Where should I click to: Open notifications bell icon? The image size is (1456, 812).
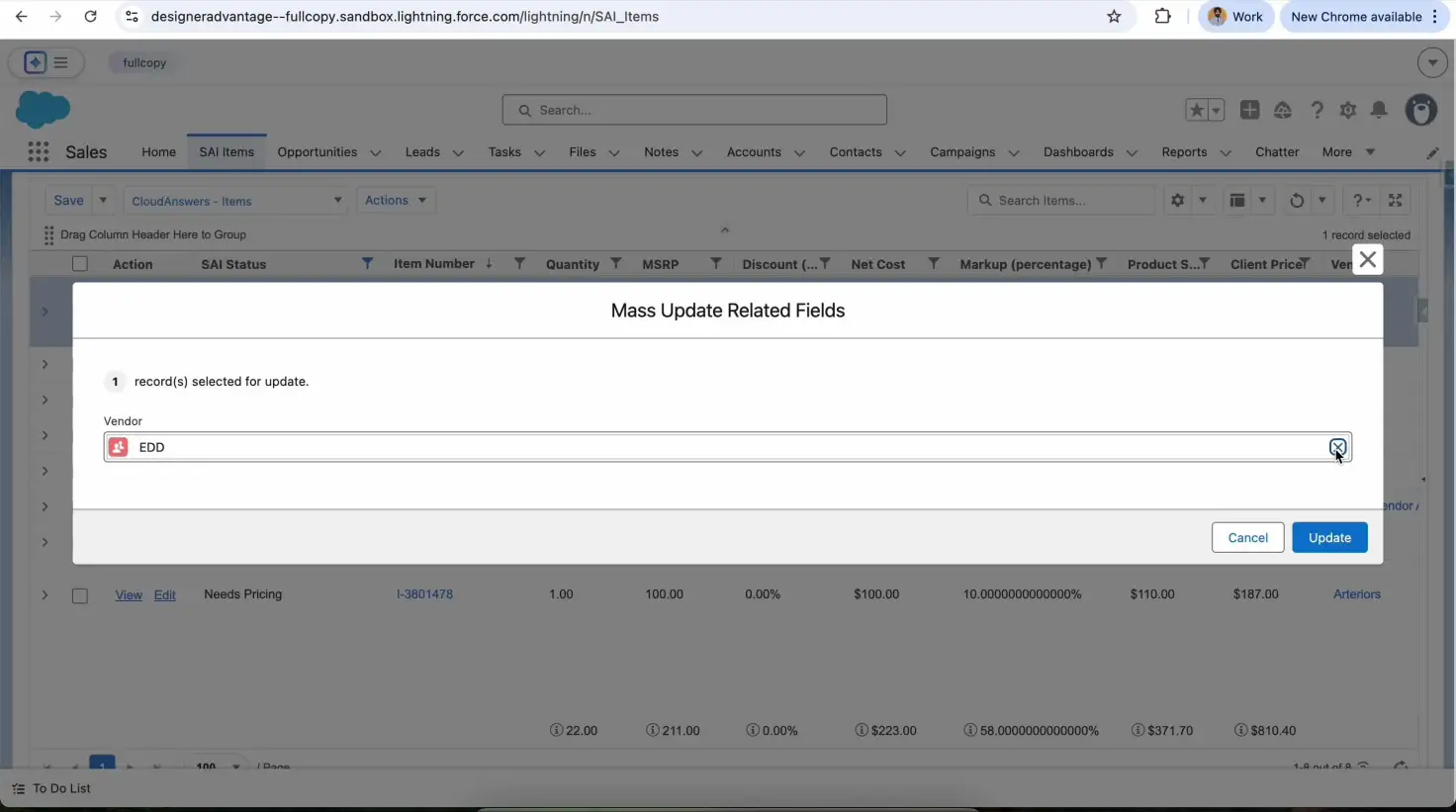pos(1379,110)
